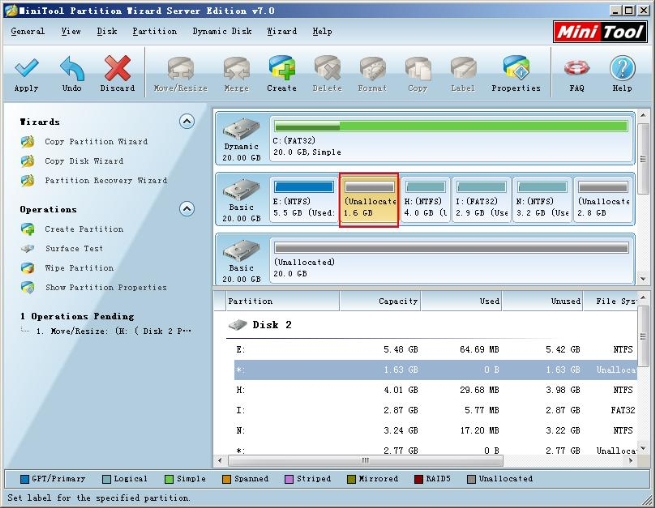
Task: Select the N: row with 3.24 GB
Action: (435, 430)
